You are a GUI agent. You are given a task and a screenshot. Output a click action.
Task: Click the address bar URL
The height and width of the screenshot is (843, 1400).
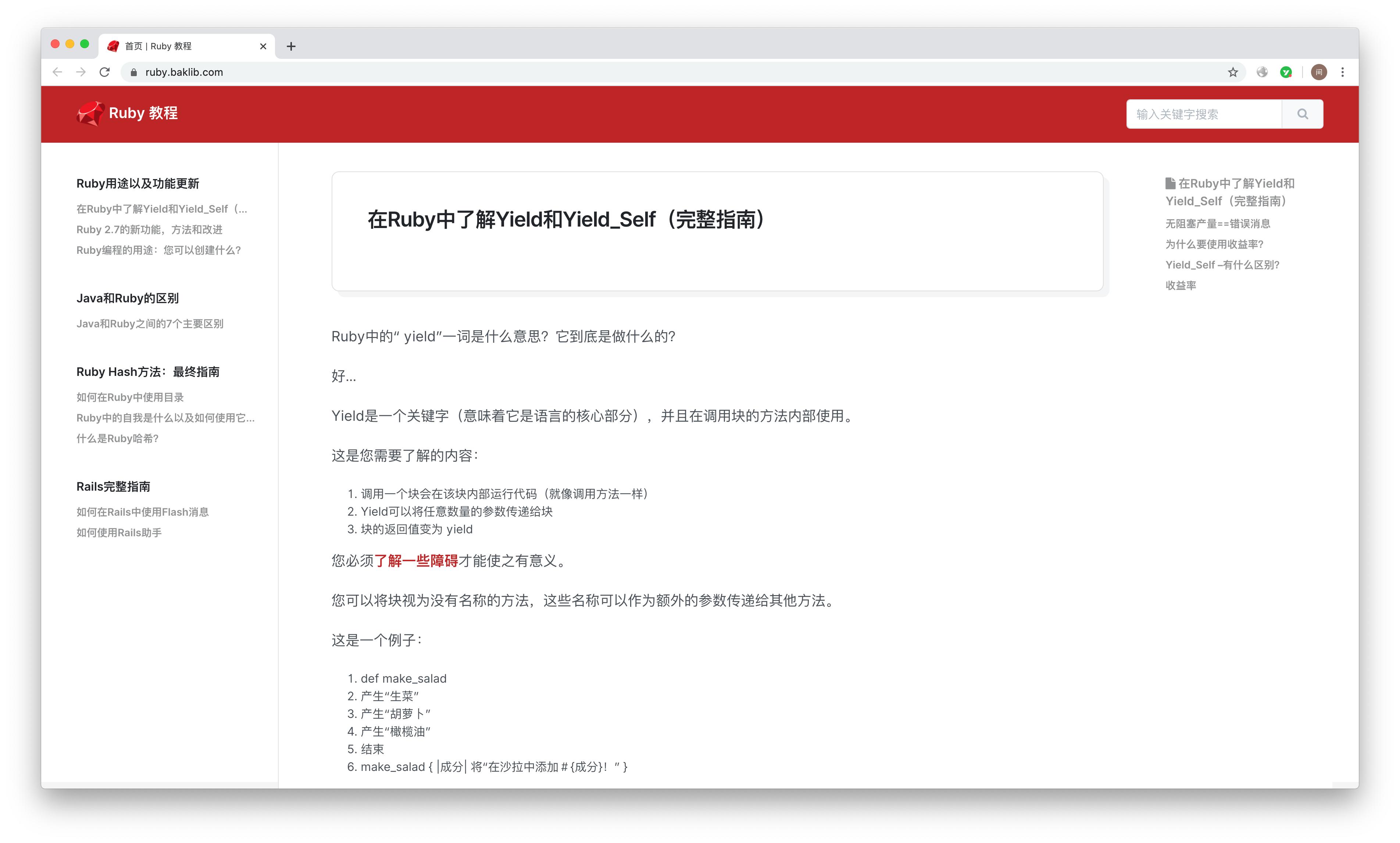(184, 72)
